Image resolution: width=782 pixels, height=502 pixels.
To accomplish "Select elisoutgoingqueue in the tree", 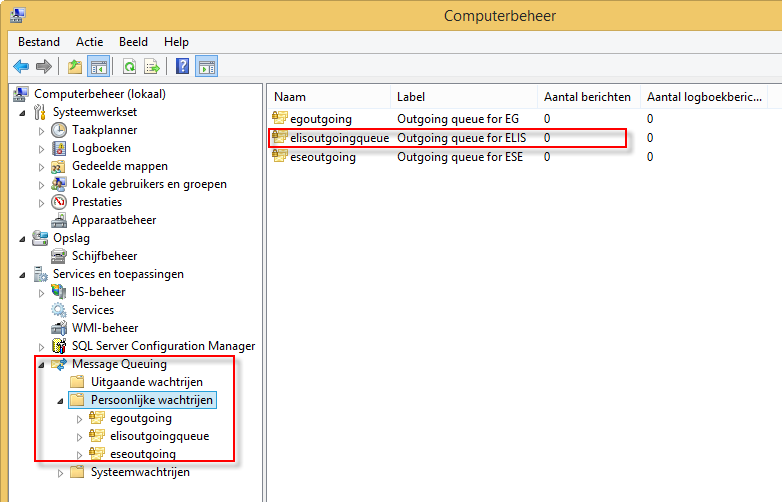I will coord(160,436).
